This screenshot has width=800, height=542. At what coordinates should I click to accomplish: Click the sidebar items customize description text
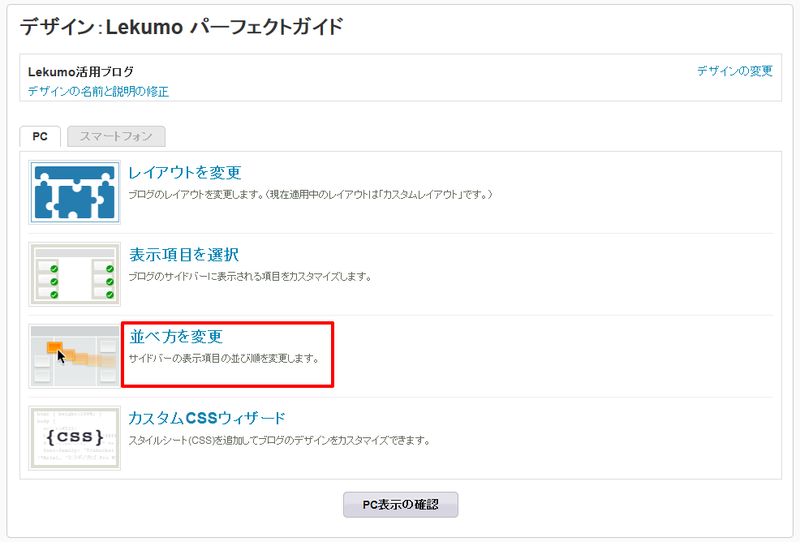coord(250,277)
